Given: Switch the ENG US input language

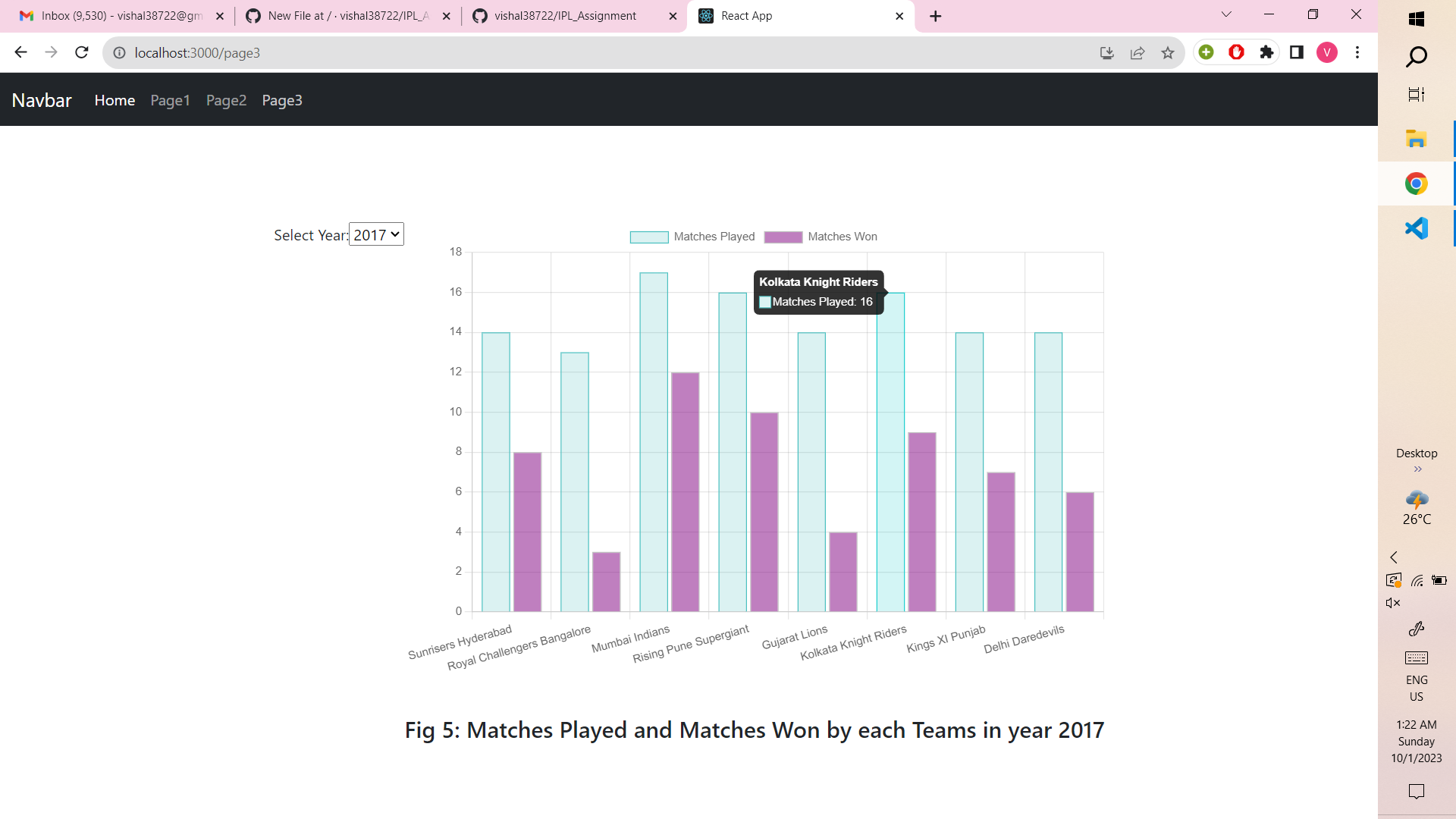Looking at the screenshot, I should coord(1417,689).
